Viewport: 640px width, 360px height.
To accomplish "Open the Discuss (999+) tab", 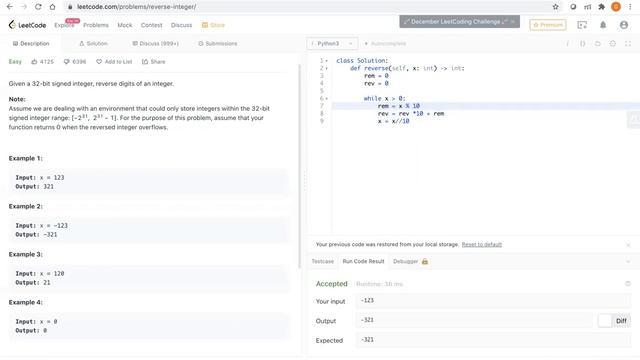I will (156, 43).
